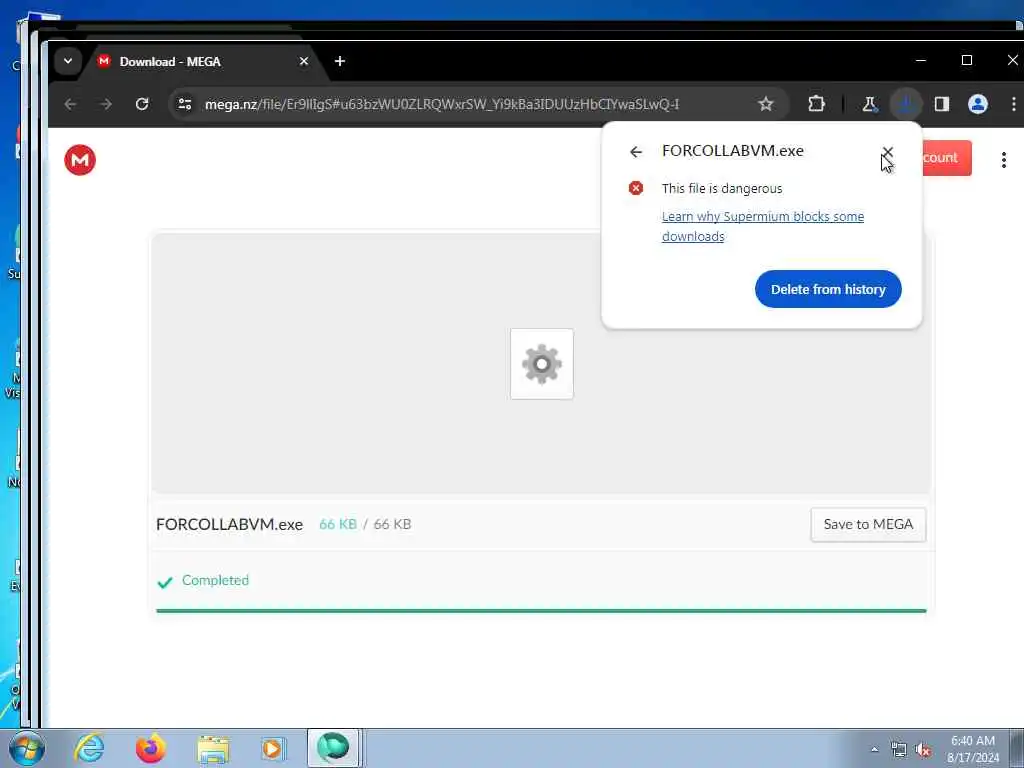Go back in the downloads popup
This screenshot has height=768, width=1024.
tap(635, 152)
